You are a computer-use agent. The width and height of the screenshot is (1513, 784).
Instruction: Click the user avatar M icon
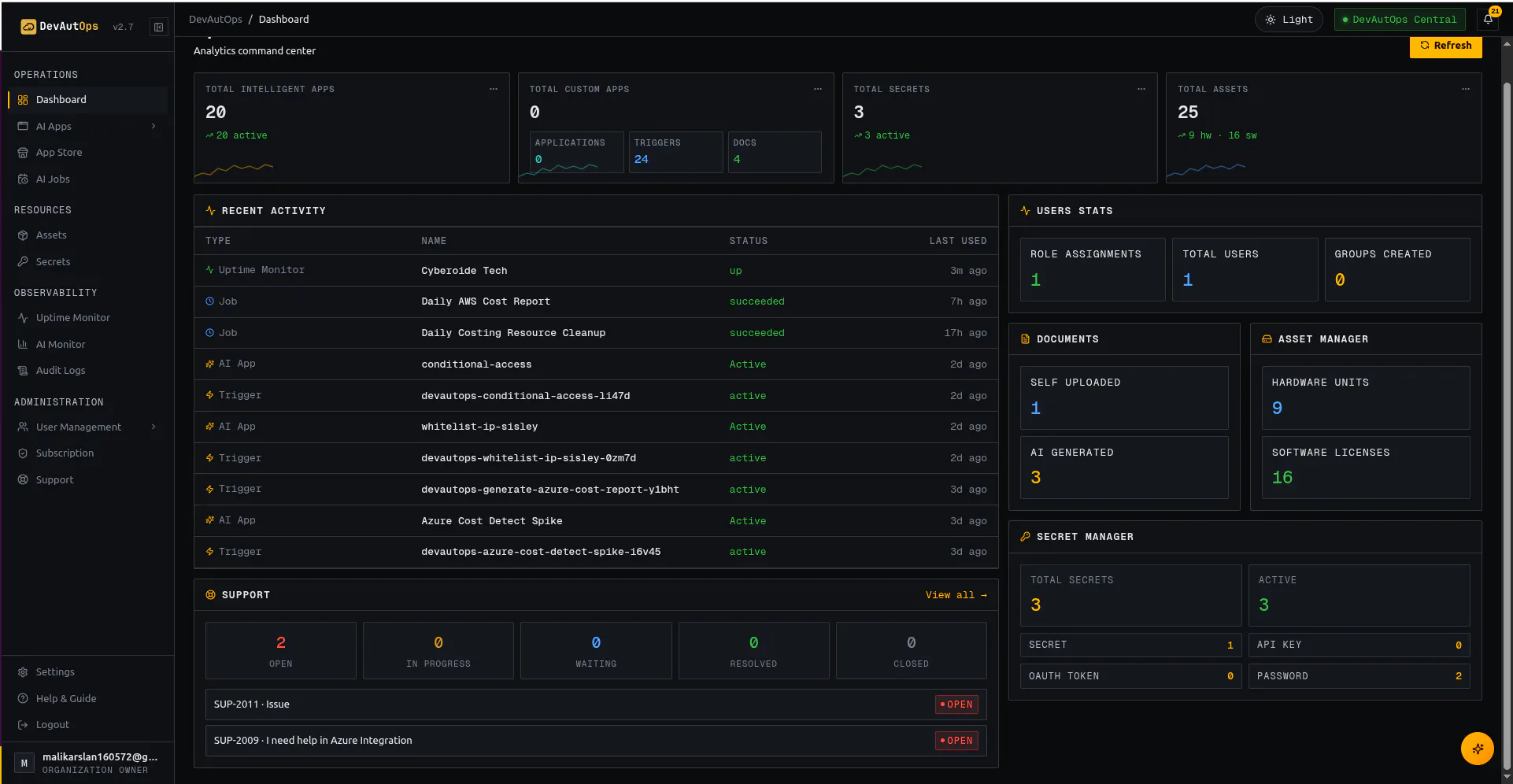pos(24,764)
